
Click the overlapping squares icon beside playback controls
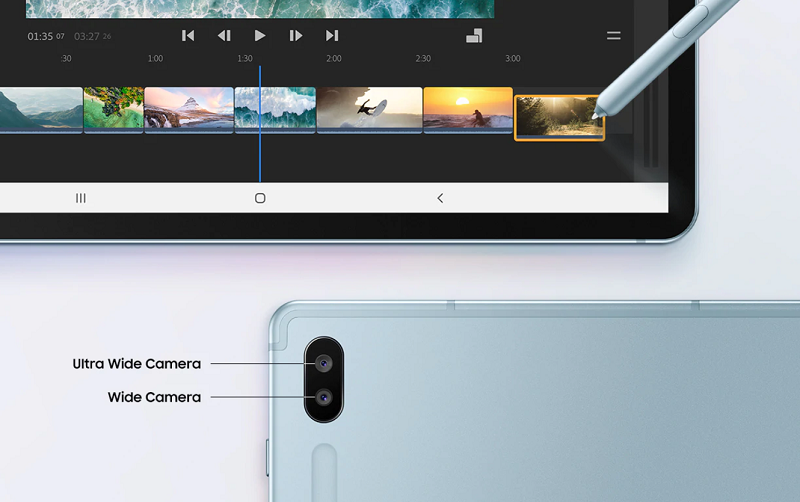pyautogui.click(x=474, y=36)
